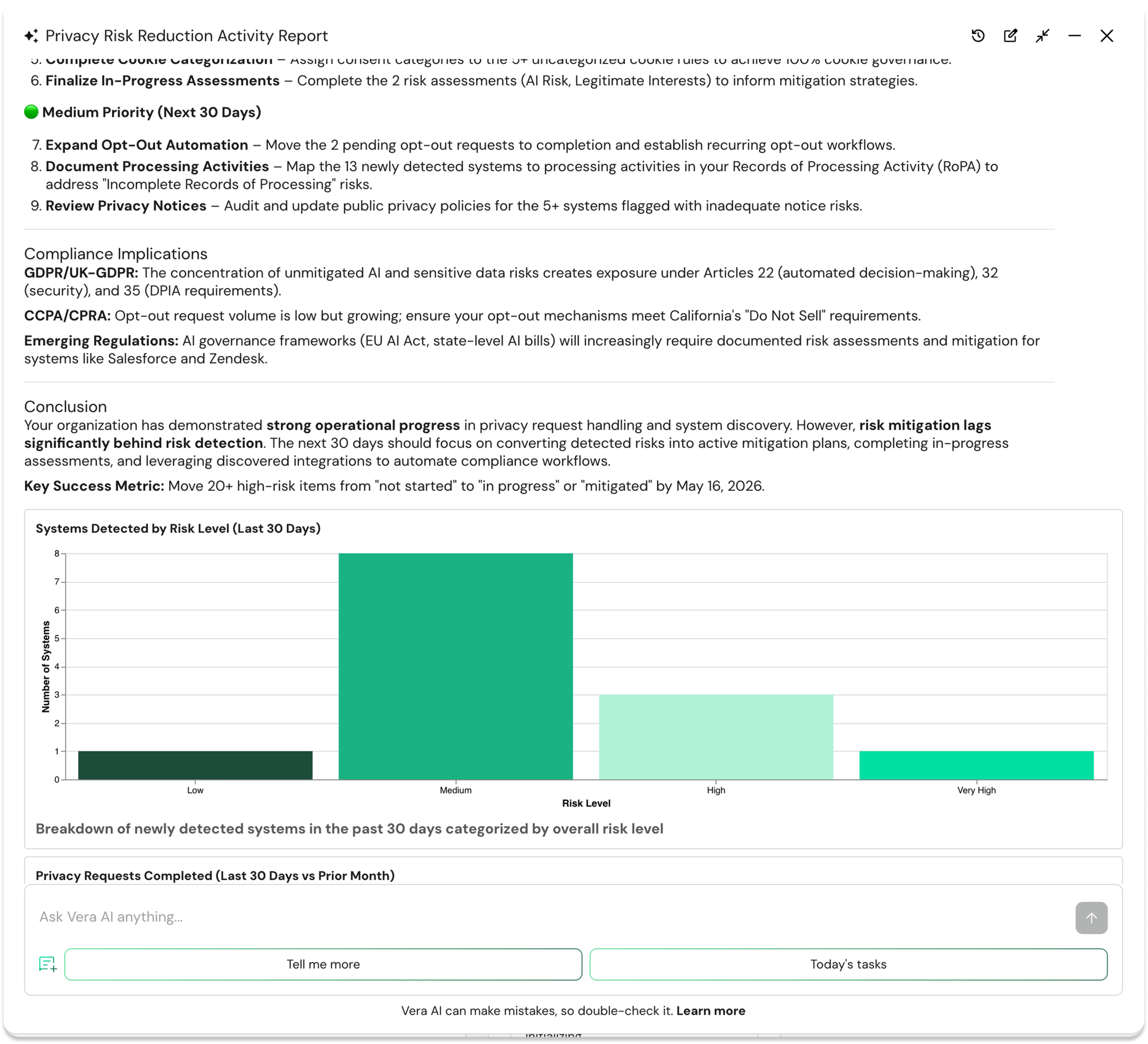
Task: Click 'Finalize In-Progress Assessments' item text
Action: click(x=162, y=81)
